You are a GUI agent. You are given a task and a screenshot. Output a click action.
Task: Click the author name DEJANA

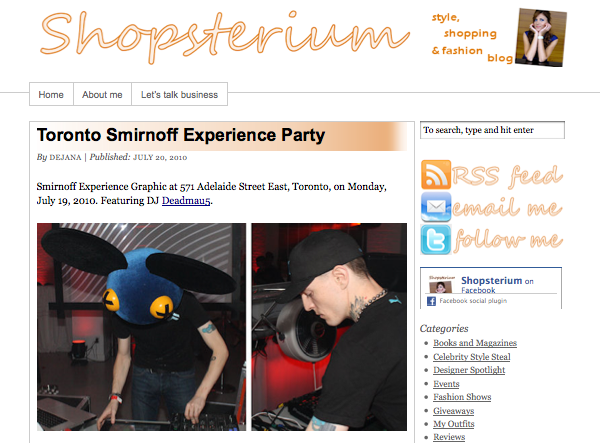click(x=65, y=158)
